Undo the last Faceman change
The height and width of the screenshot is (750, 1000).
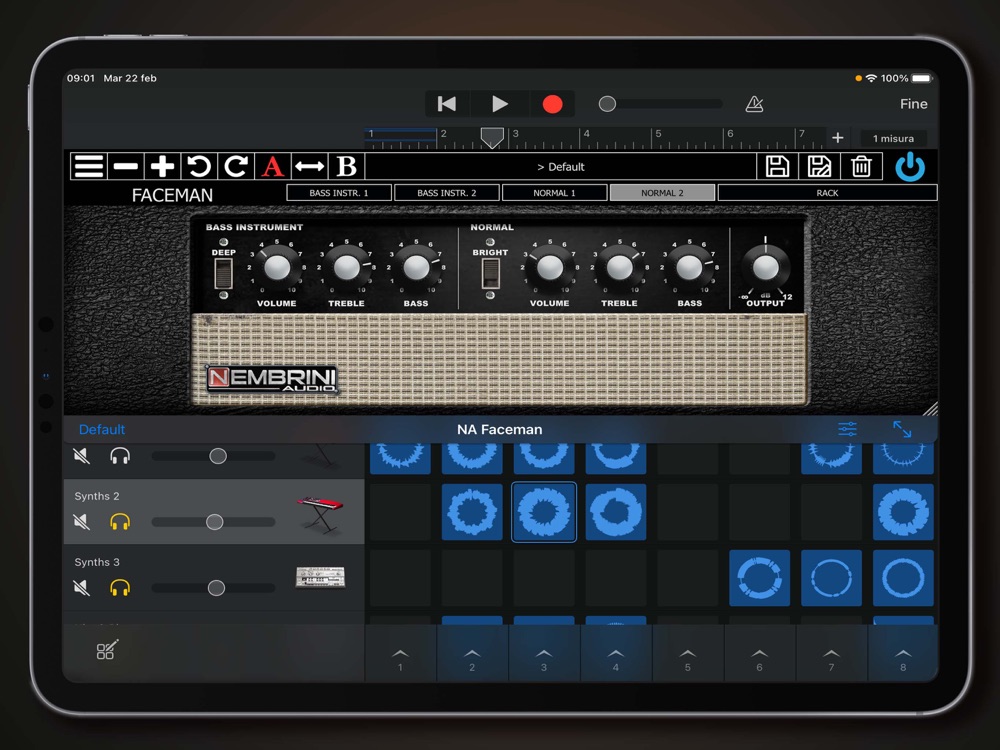(199, 166)
